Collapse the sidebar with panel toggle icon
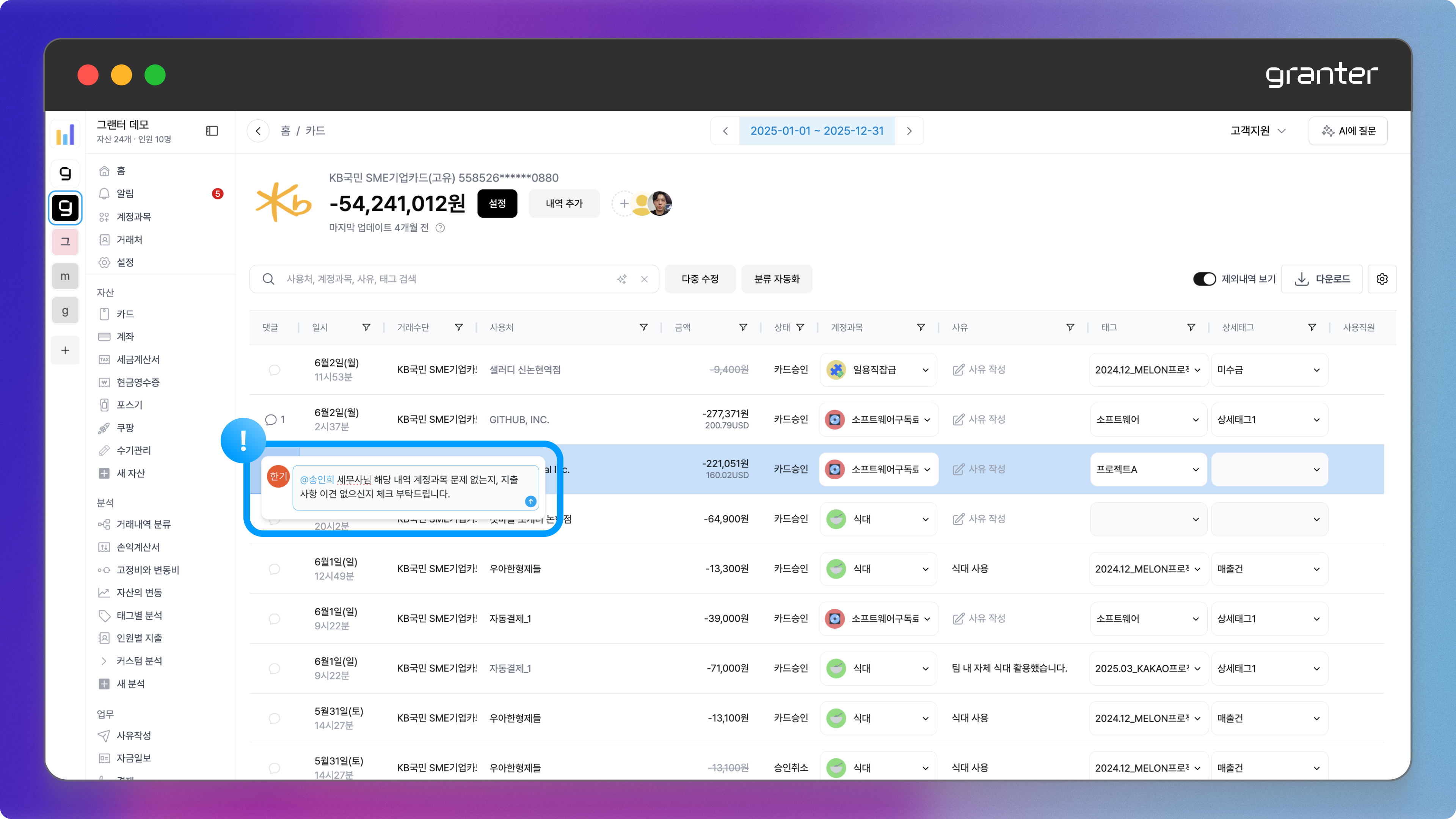1456x819 pixels. coord(212,130)
